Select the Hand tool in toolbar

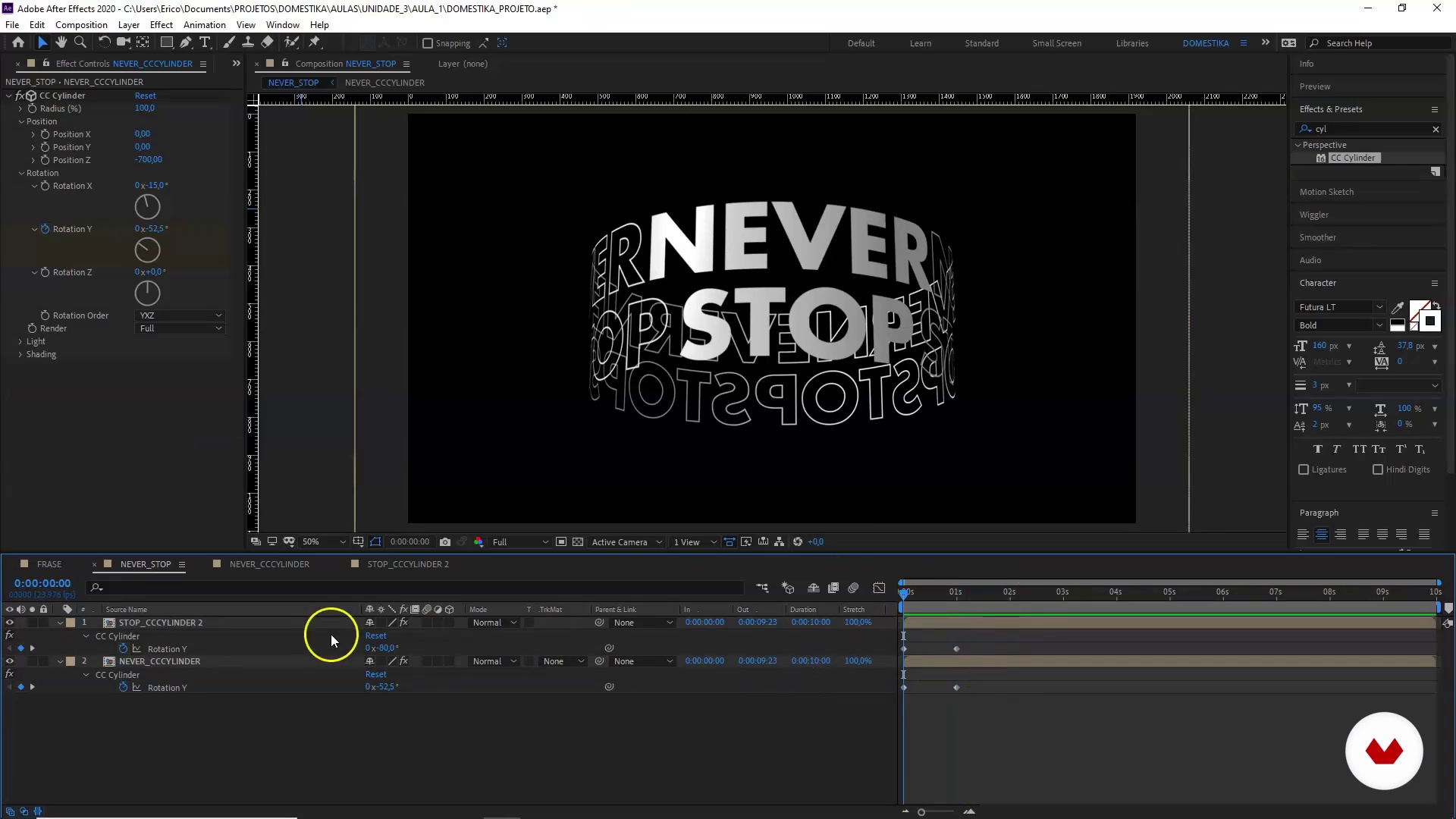point(61,42)
